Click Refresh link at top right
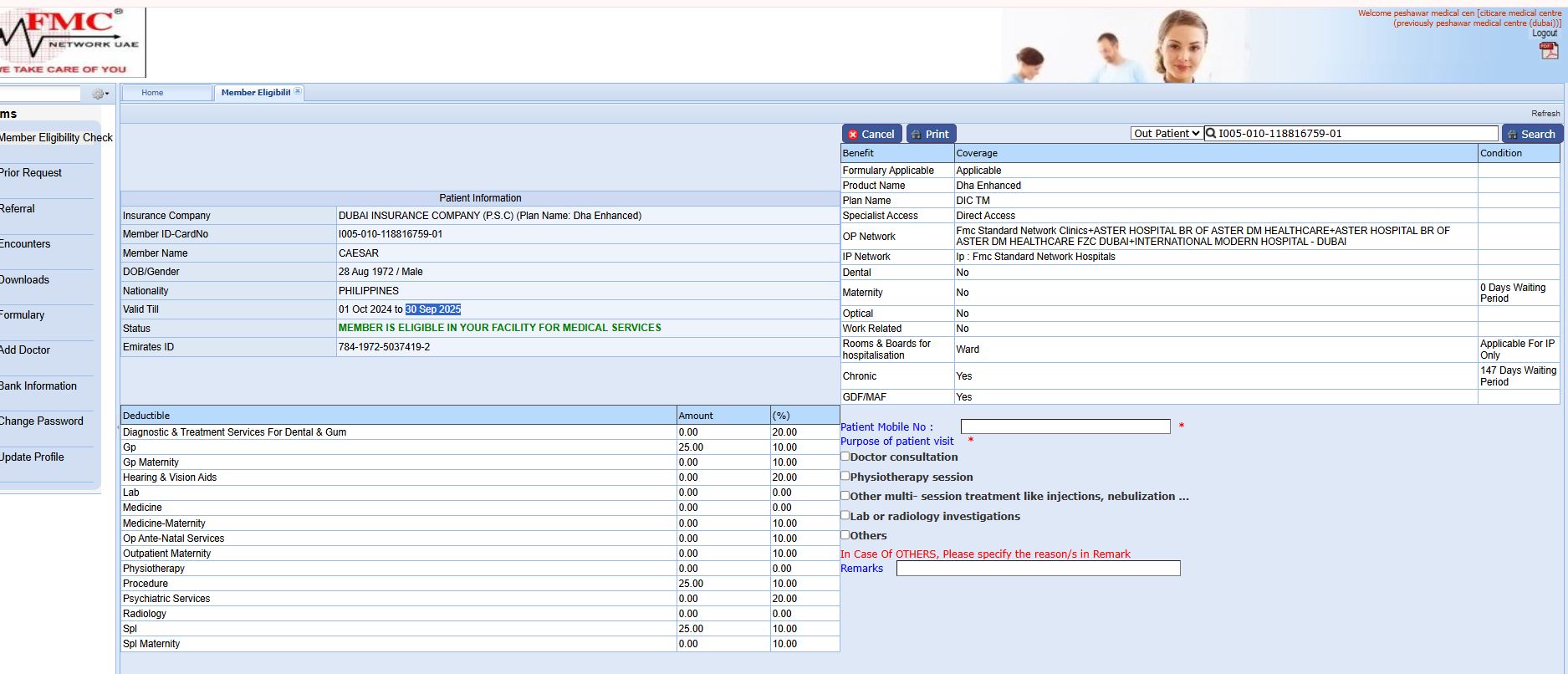This screenshot has height=674, width=1568. pos(1545,114)
